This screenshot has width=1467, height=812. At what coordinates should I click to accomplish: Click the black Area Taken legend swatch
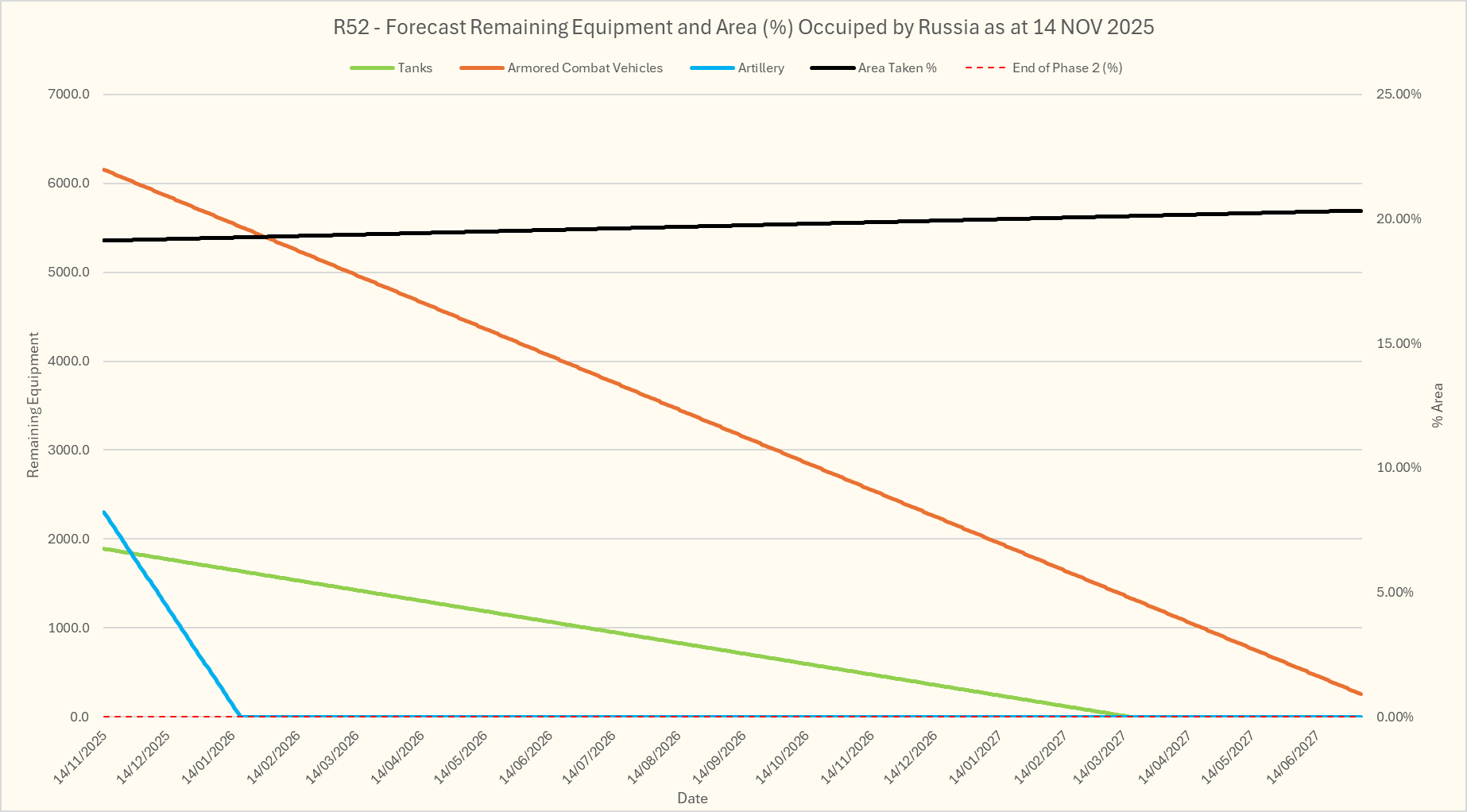coord(832,68)
